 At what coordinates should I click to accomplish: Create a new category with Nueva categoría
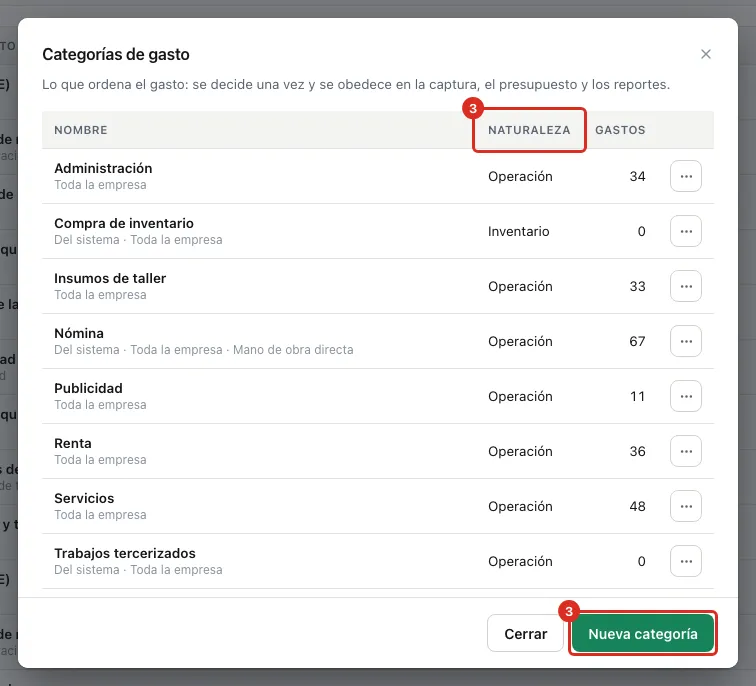click(643, 633)
